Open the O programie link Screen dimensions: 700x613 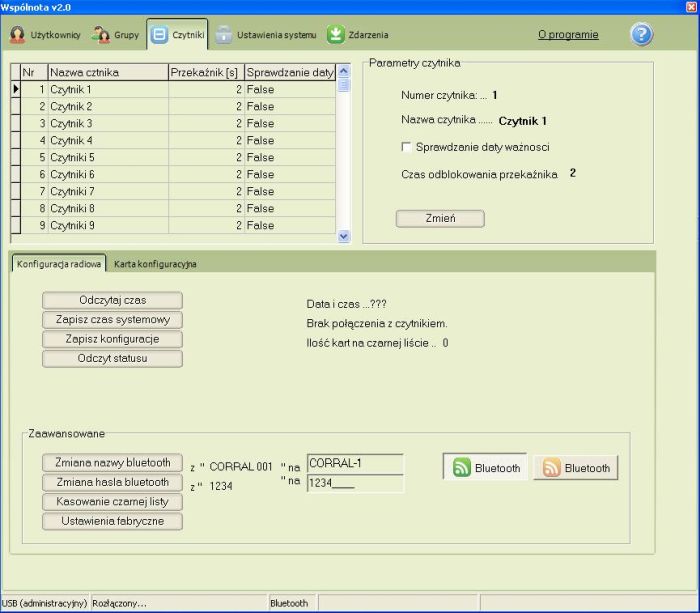click(568, 35)
